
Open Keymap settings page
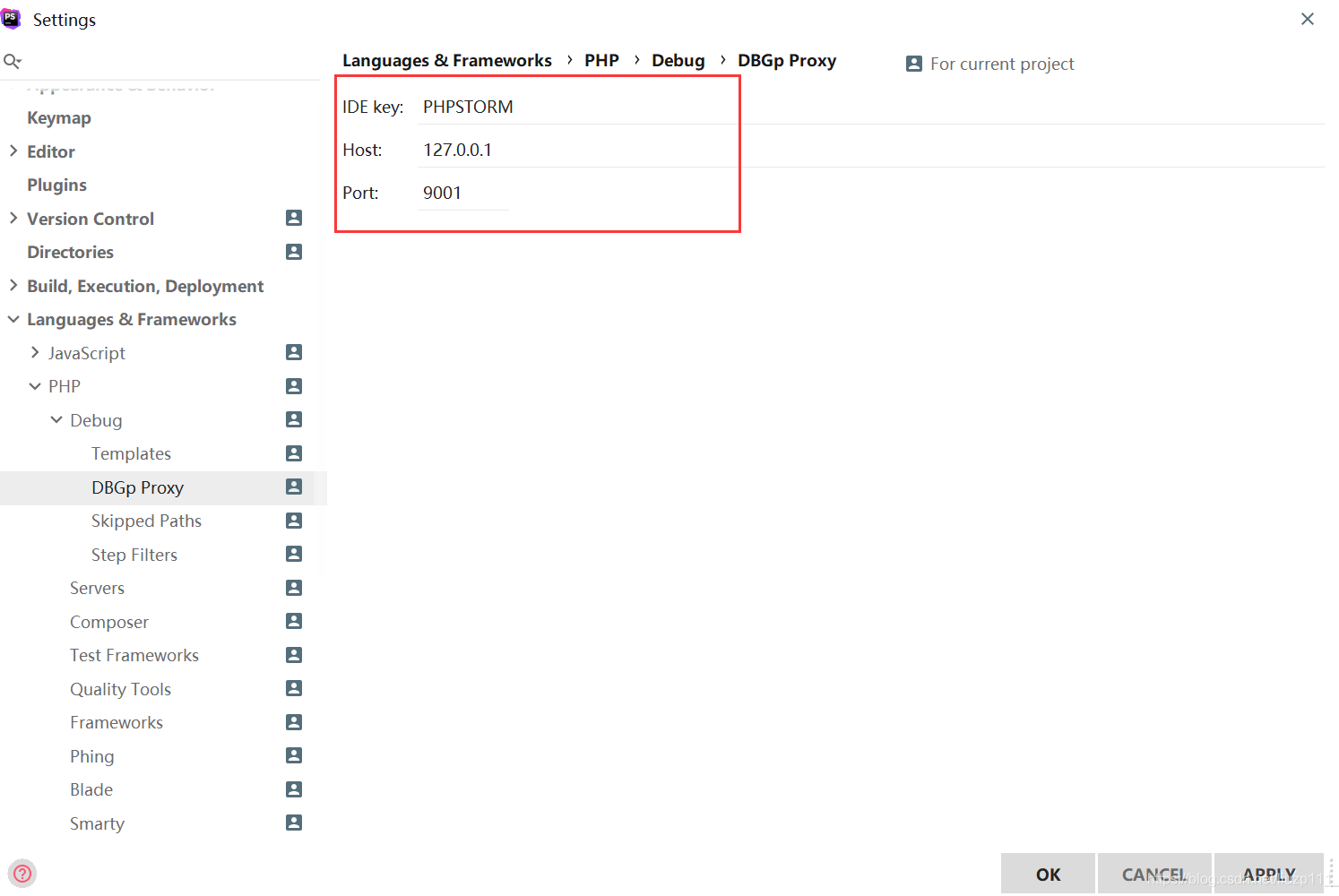59,118
